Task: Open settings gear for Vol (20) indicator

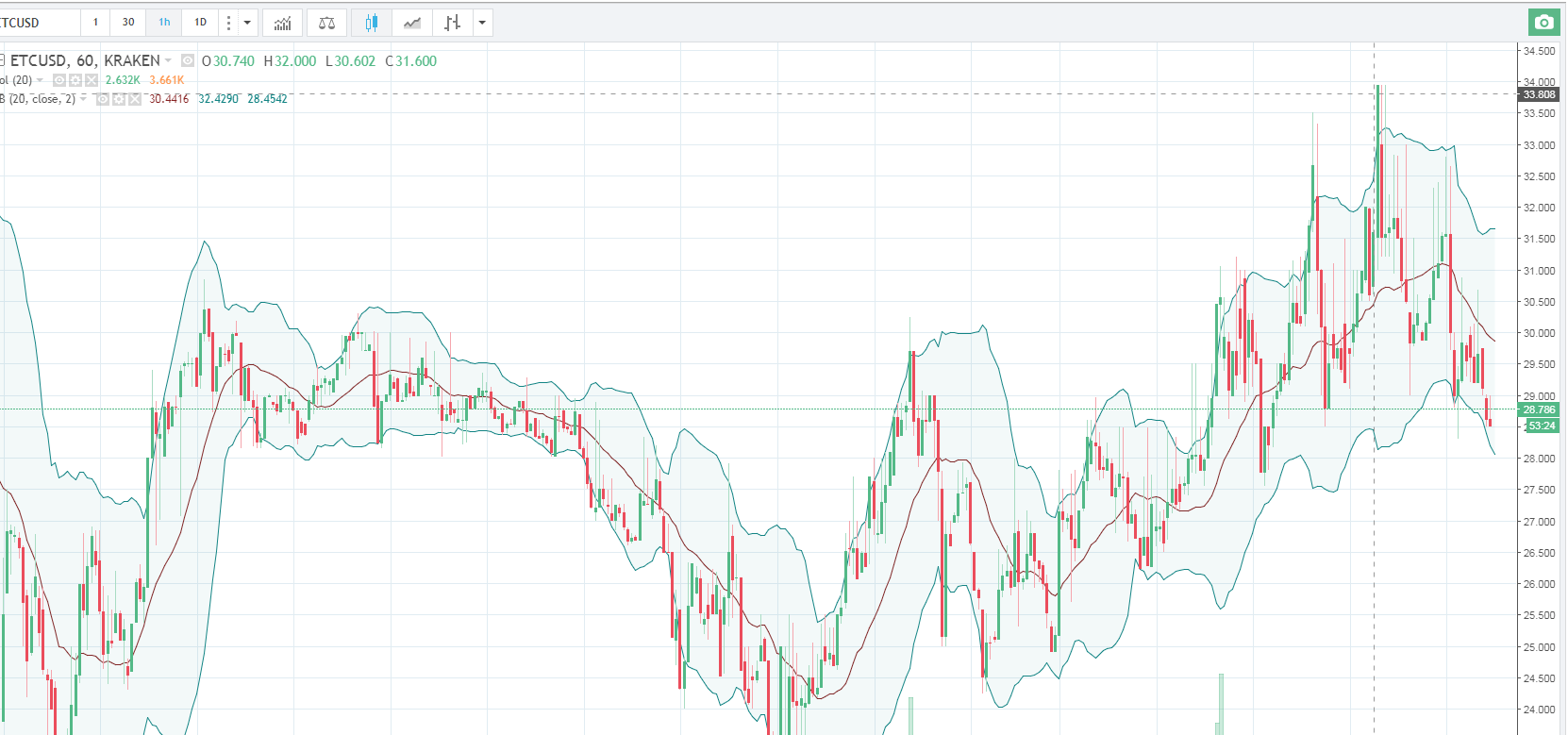Action: tap(75, 80)
